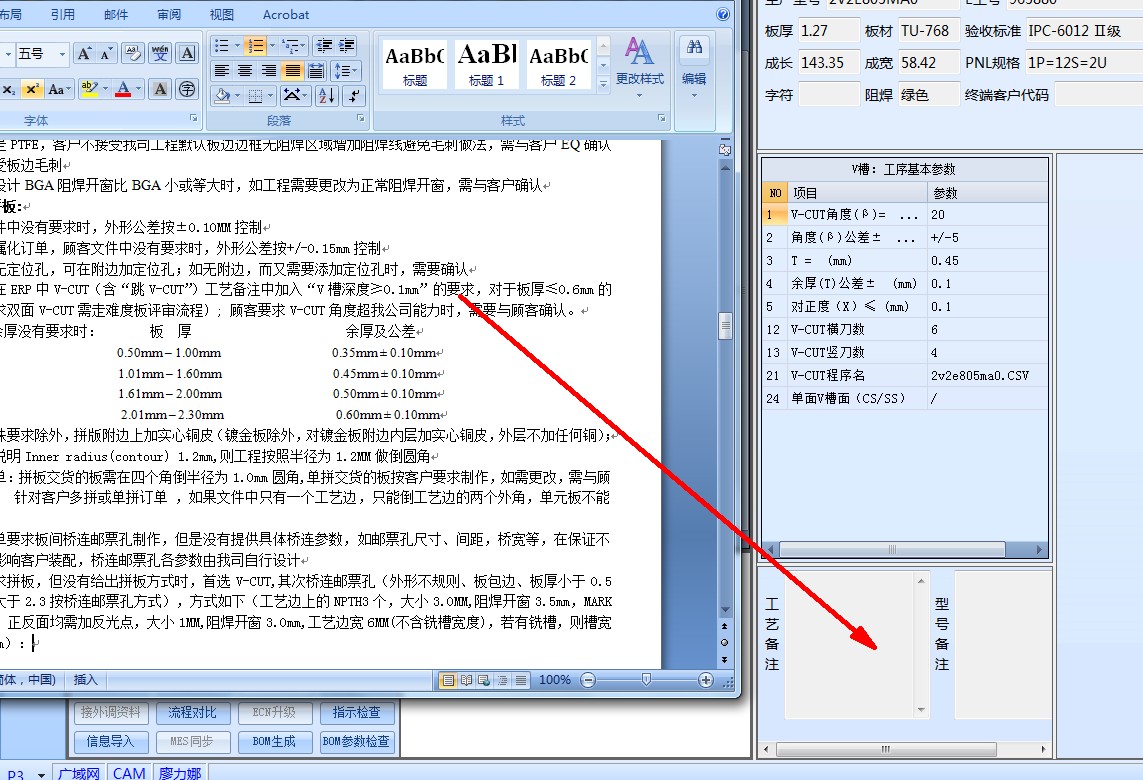Open the Acrobat ribbon tab

tap(286, 15)
